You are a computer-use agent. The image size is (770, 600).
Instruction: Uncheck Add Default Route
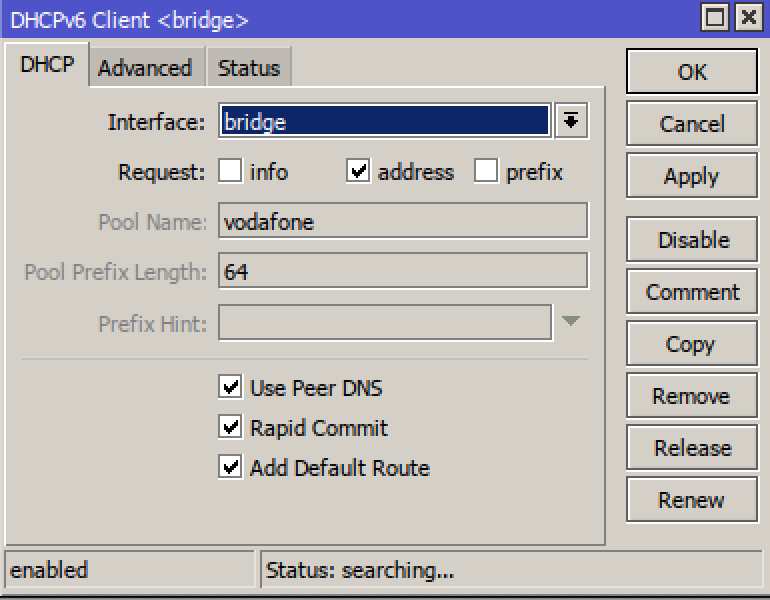point(231,468)
